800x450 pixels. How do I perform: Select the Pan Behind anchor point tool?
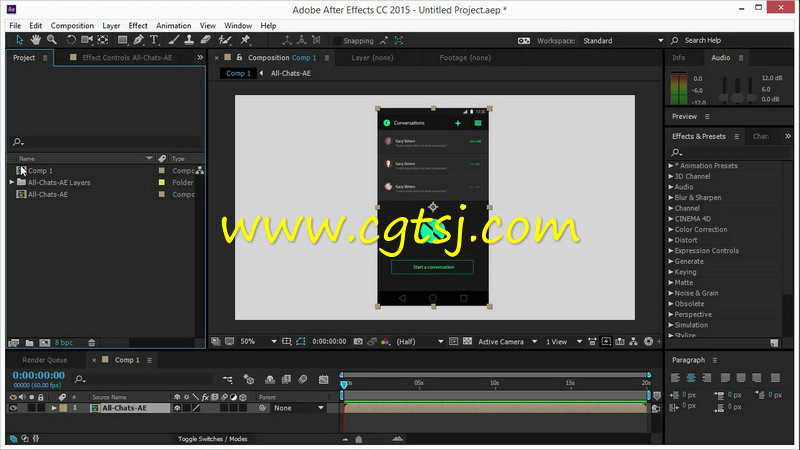pos(103,40)
